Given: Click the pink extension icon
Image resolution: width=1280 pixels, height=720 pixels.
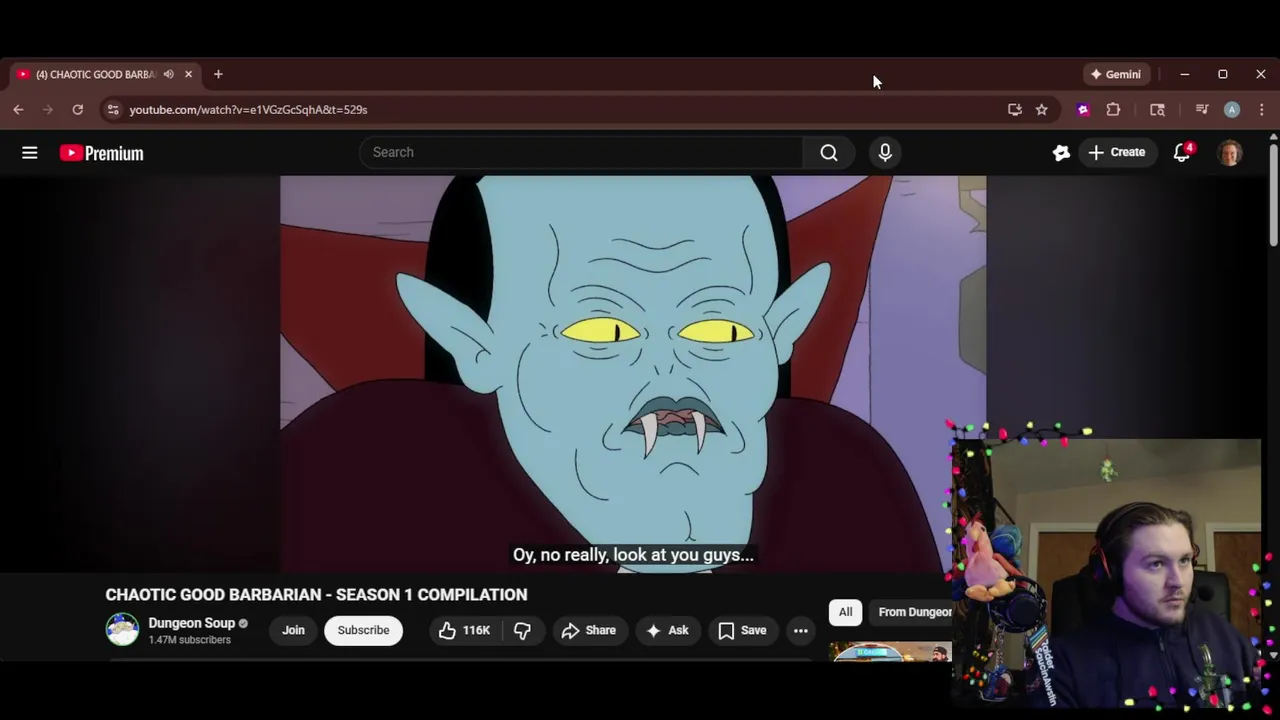Looking at the screenshot, I should click(x=1083, y=110).
